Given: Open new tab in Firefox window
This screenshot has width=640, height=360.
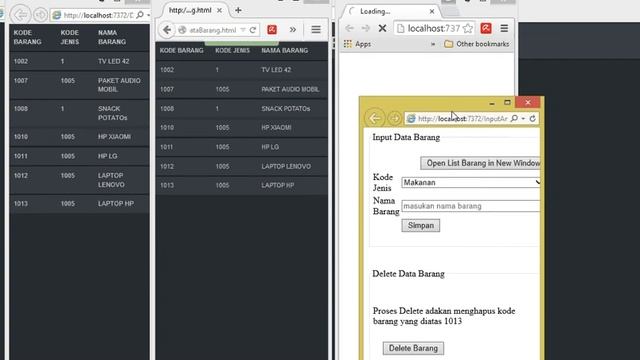Looking at the screenshot, I should click(x=238, y=10).
